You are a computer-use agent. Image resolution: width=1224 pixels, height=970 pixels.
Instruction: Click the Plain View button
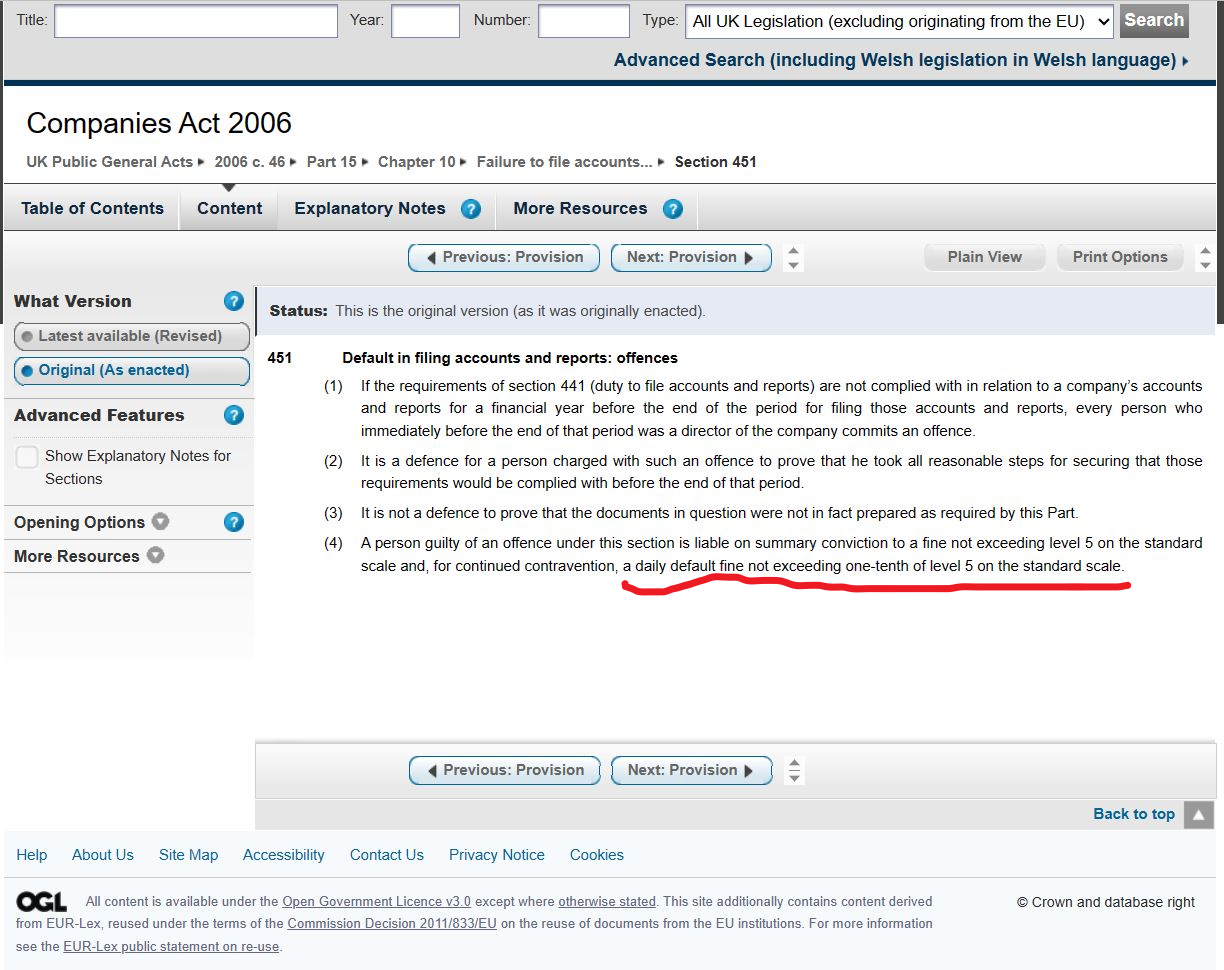984,257
